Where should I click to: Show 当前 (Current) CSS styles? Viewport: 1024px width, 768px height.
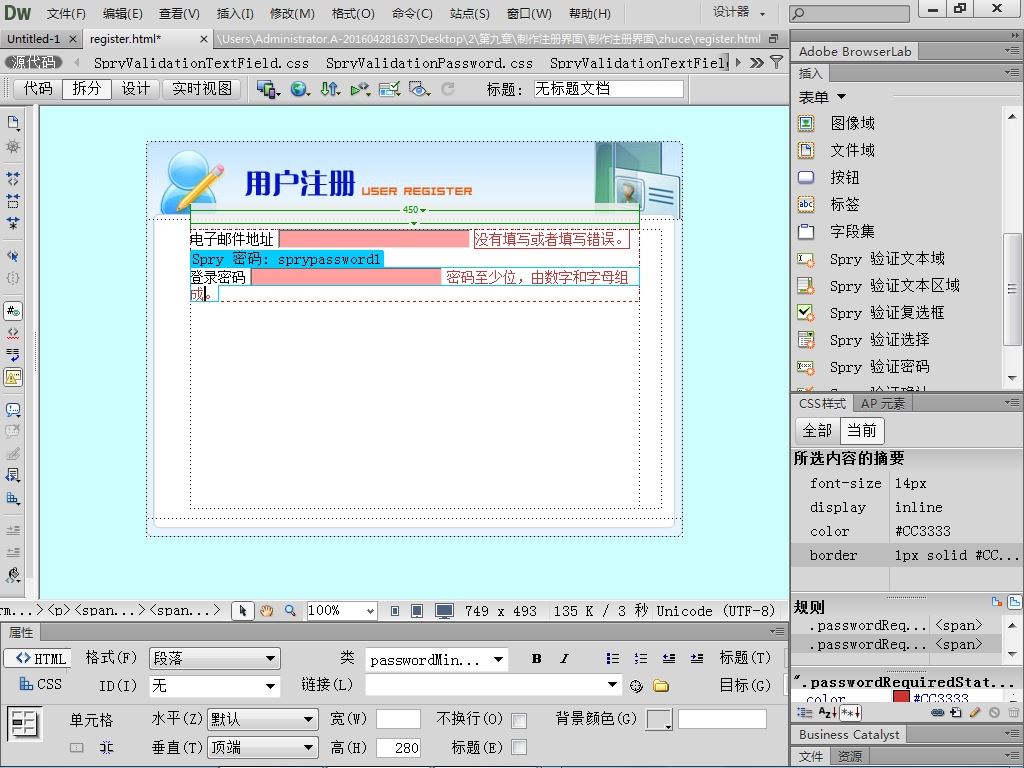861,431
